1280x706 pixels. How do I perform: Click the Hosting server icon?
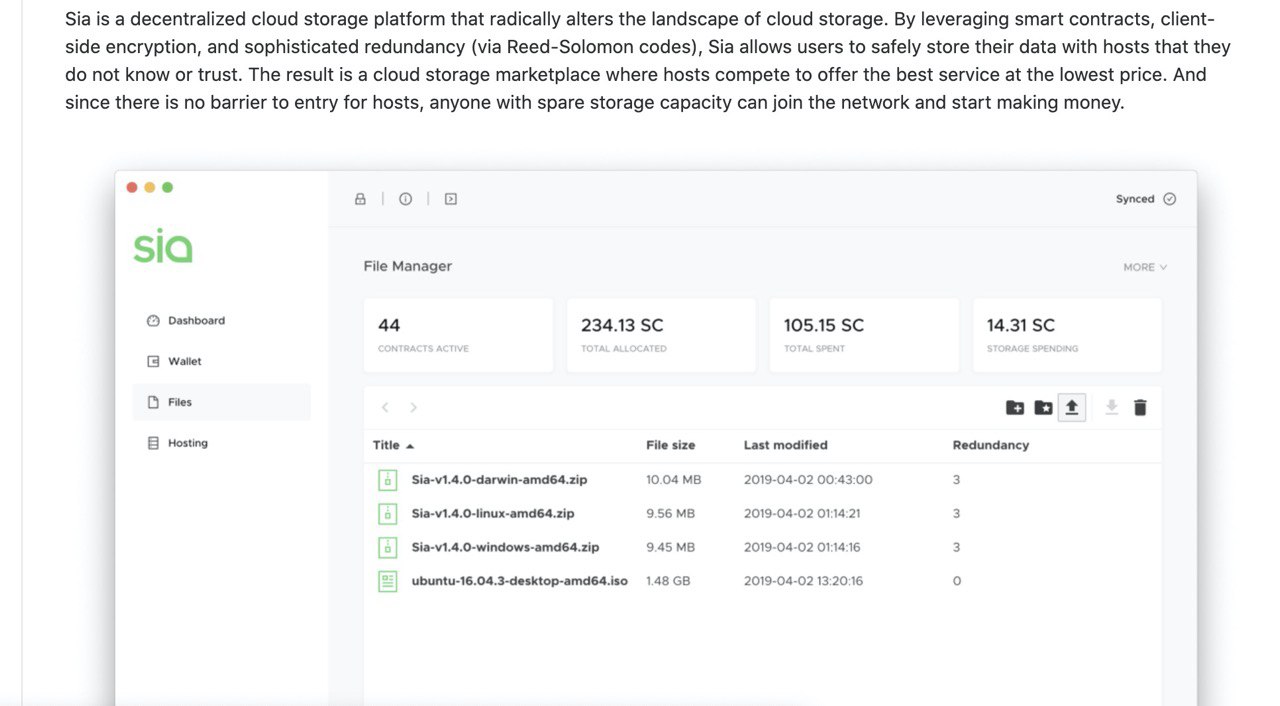point(153,443)
